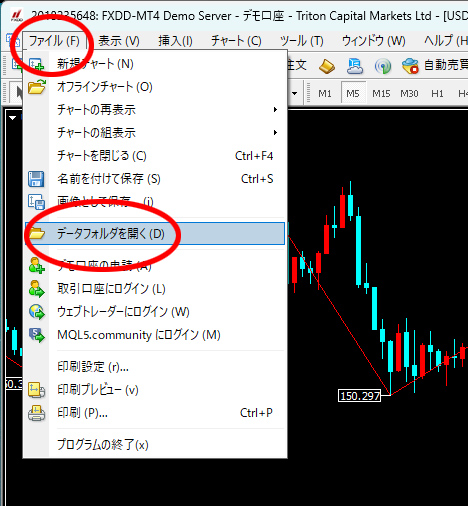The width and height of the screenshot is (468, 506).
Task: Open the toolbar dropdown arrow left of M1
Action: tap(294, 94)
